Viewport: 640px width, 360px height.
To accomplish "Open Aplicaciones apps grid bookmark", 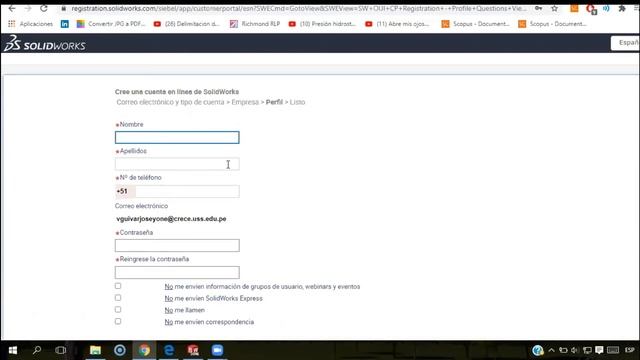I will click(31, 24).
